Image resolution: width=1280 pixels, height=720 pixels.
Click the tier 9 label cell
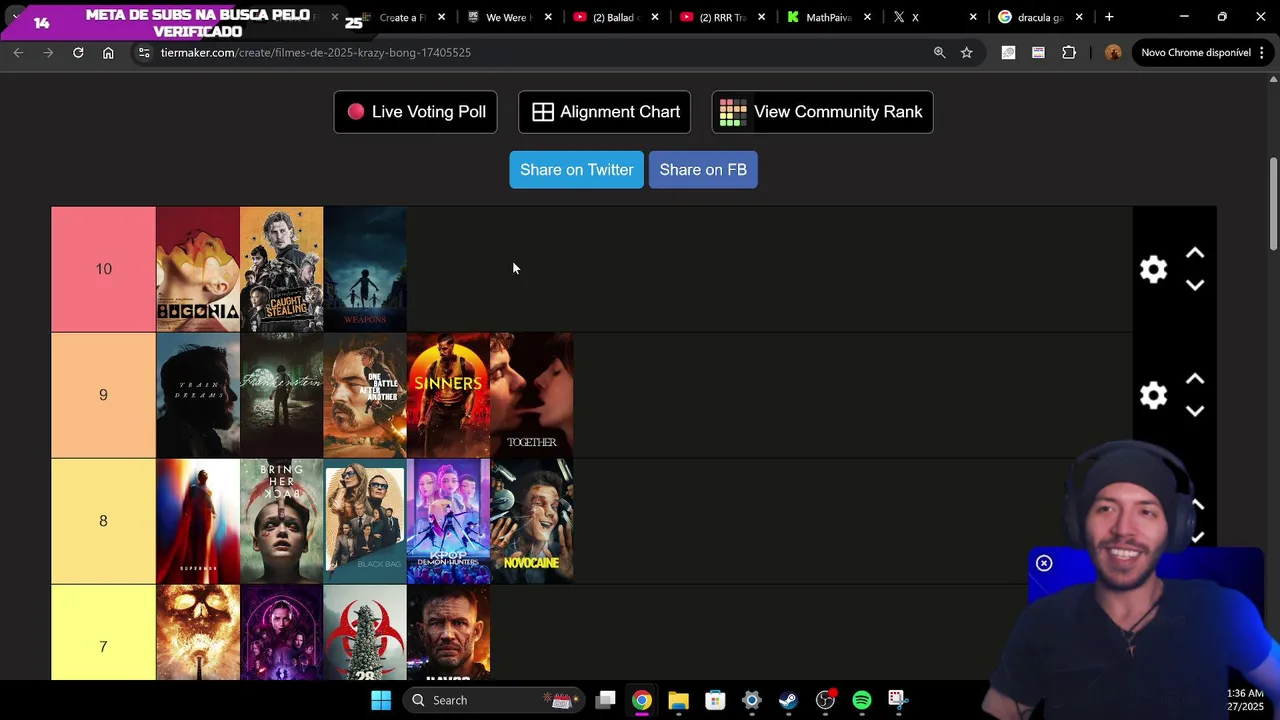[104, 395]
